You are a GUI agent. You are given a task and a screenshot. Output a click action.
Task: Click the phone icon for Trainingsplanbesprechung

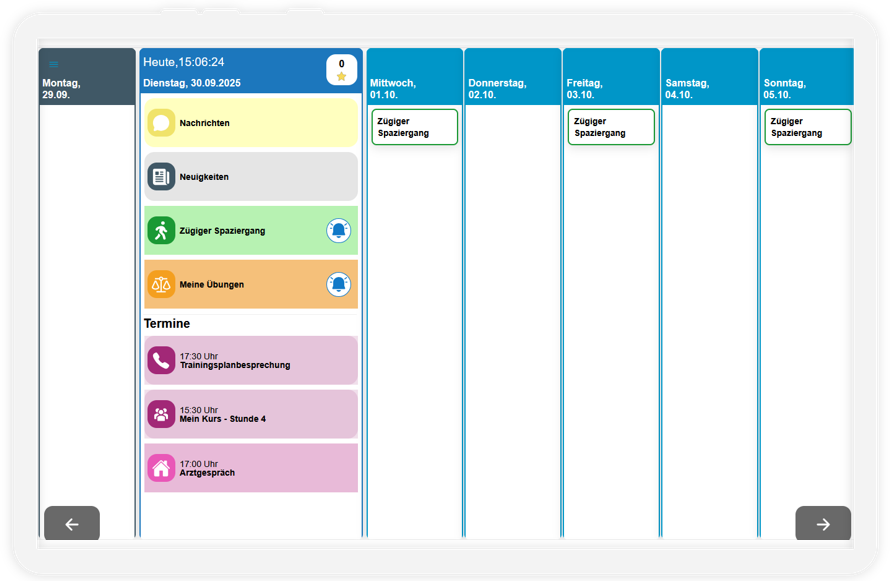(161, 361)
